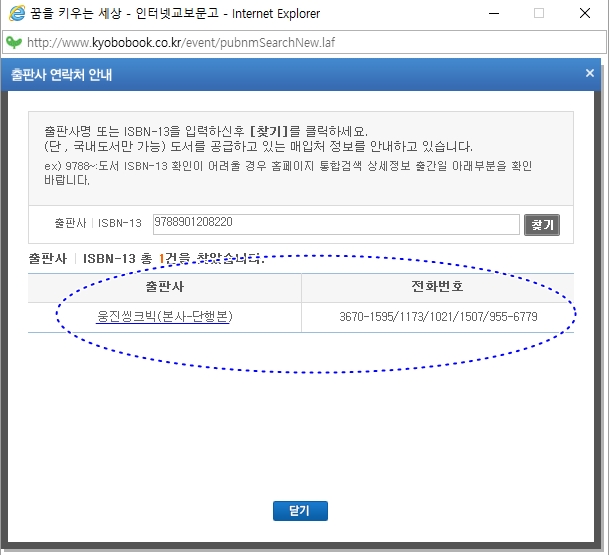
Task: Close the Internet Explorer window
Action: [x=585, y=14]
